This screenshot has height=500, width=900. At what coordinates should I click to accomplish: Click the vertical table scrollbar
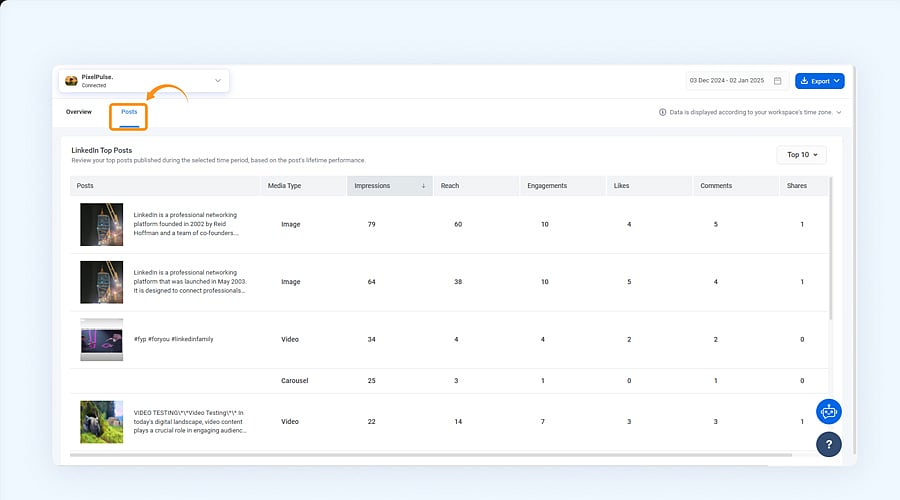coord(831,249)
